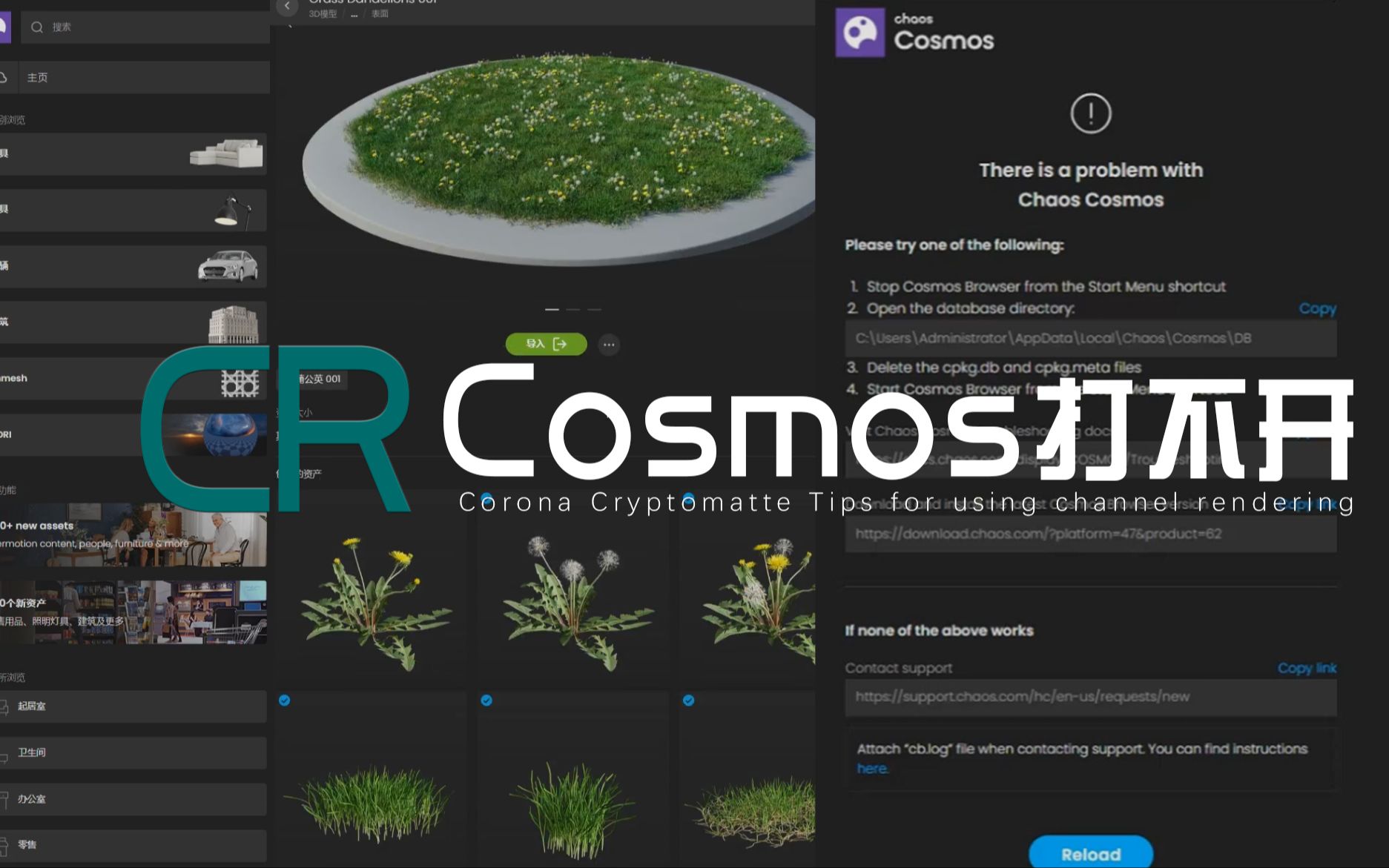The height and width of the screenshot is (868, 1389).
Task: Click 'Delete the cpkg.db and cpkg.meta files'
Action: pyautogui.click(x=1004, y=368)
